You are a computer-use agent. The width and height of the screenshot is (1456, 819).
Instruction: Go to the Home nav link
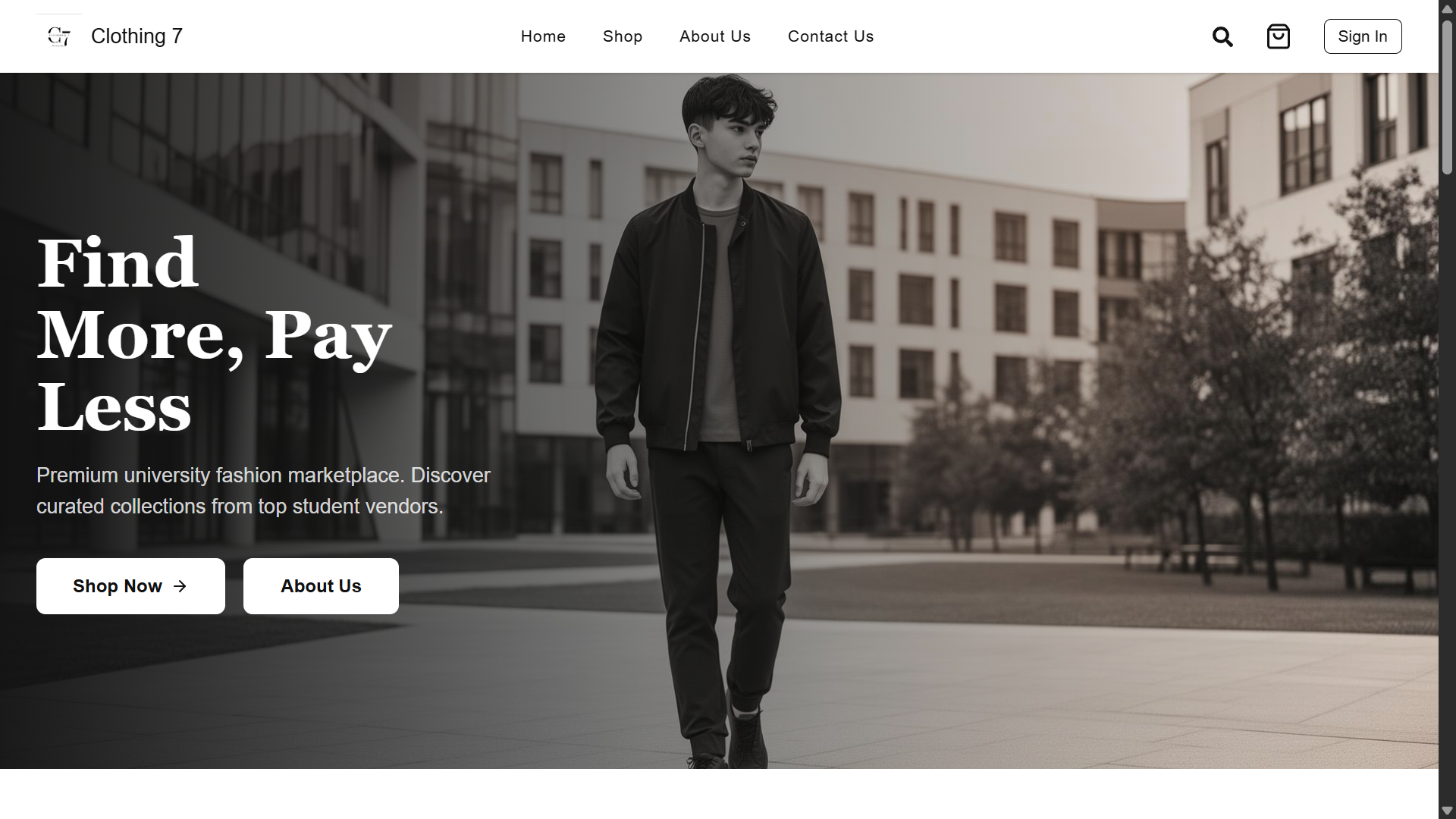coord(543,36)
